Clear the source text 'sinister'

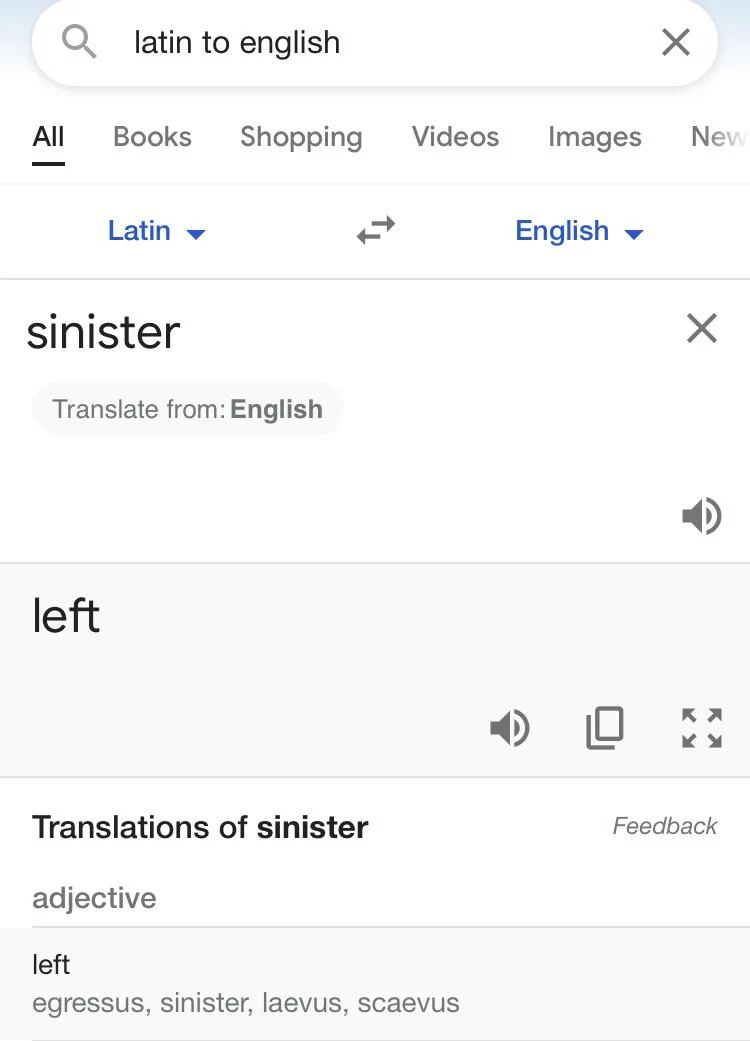click(702, 328)
